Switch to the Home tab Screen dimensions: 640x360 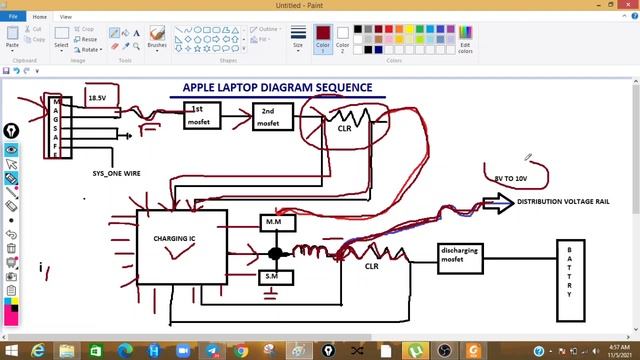40,17
